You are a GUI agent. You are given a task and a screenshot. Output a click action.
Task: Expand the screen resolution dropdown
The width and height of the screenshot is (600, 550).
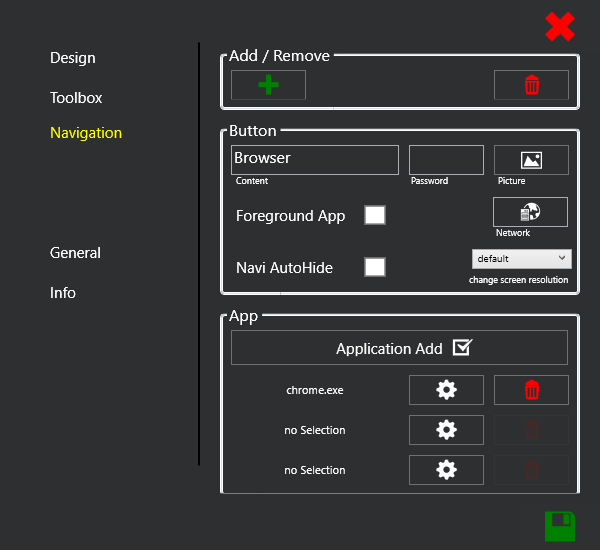click(x=521, y=258)
